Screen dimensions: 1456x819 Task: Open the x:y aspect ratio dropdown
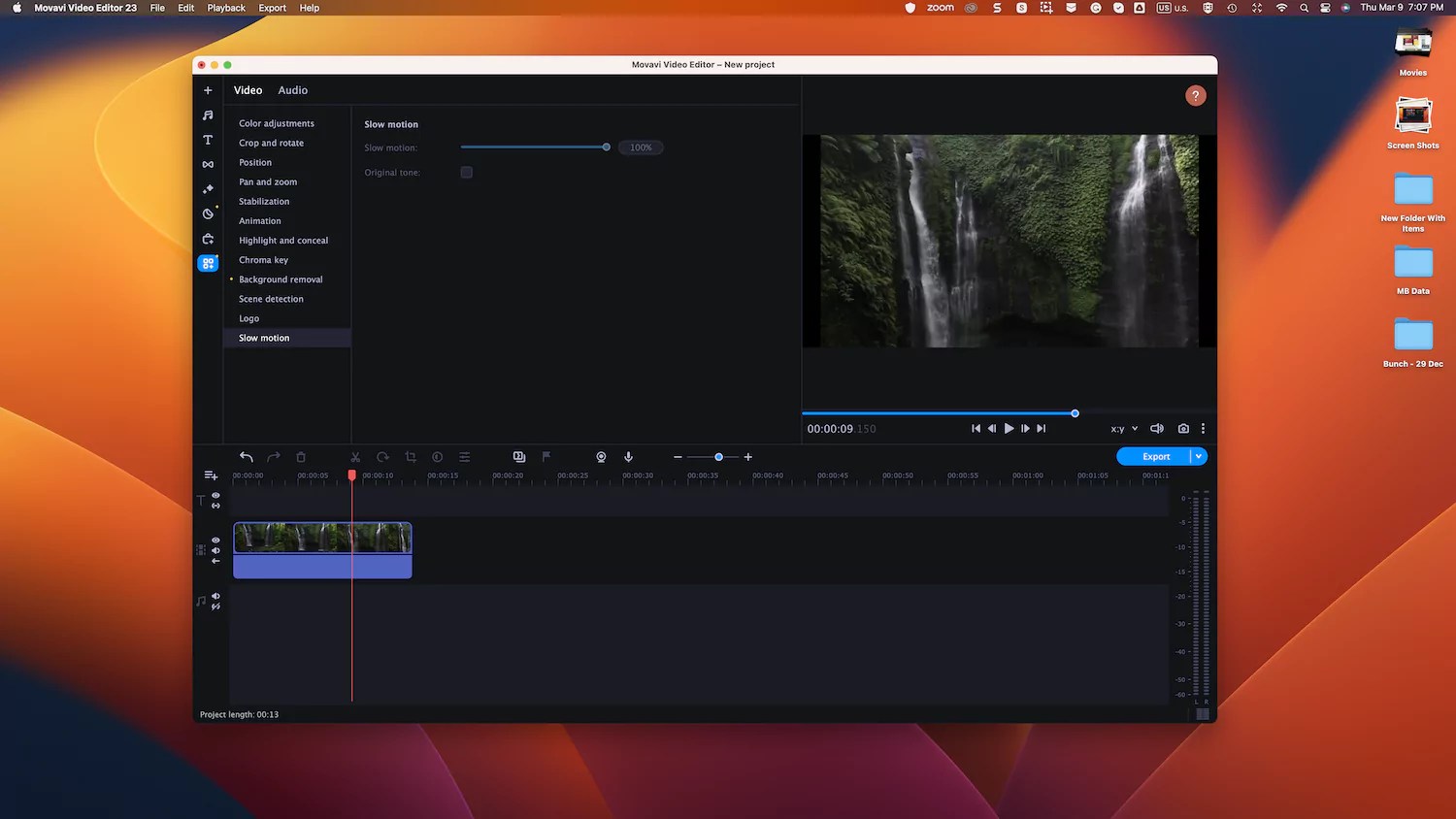pos(1123,428)
